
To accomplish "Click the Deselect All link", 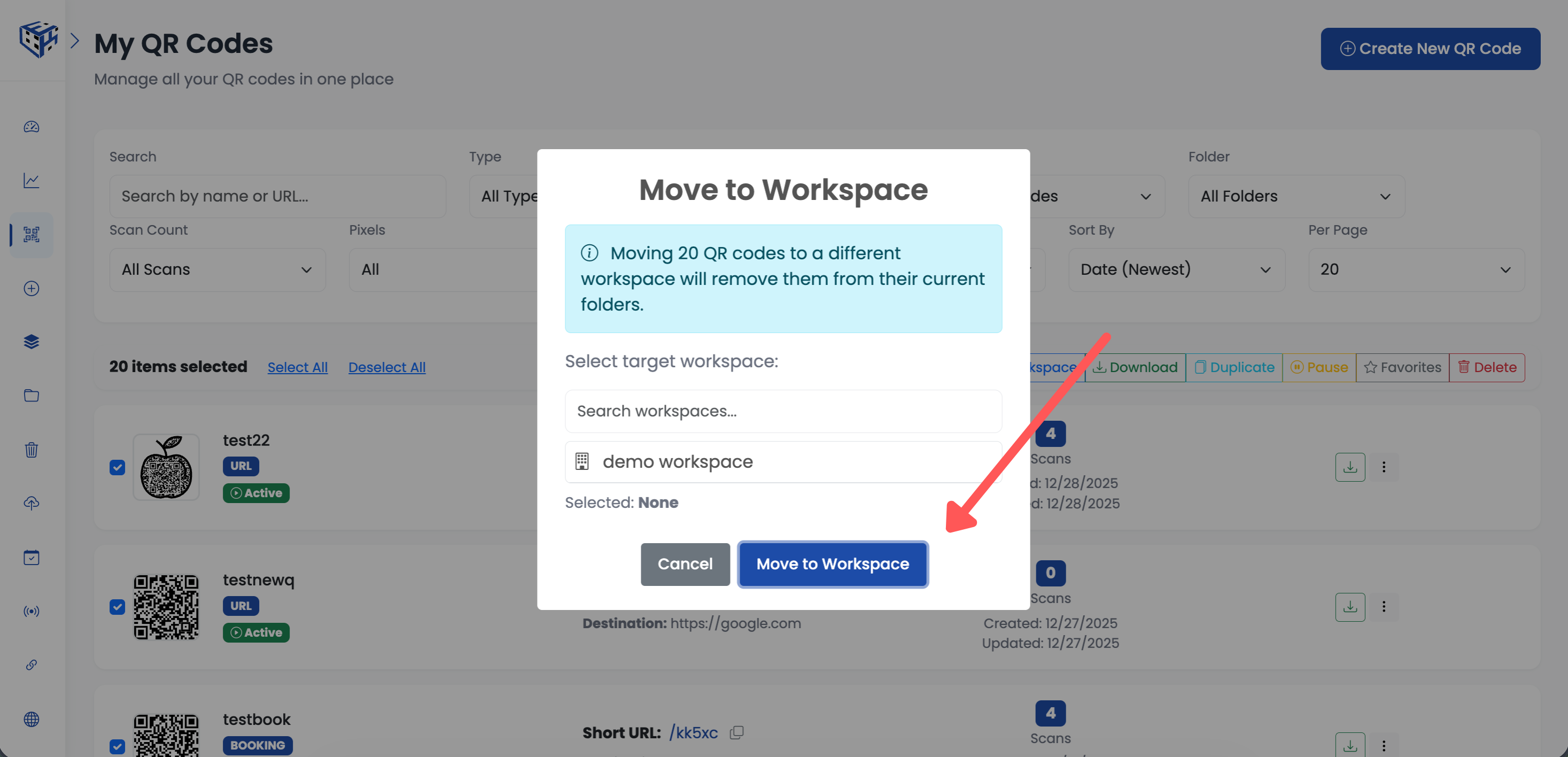I will point(386,367).
